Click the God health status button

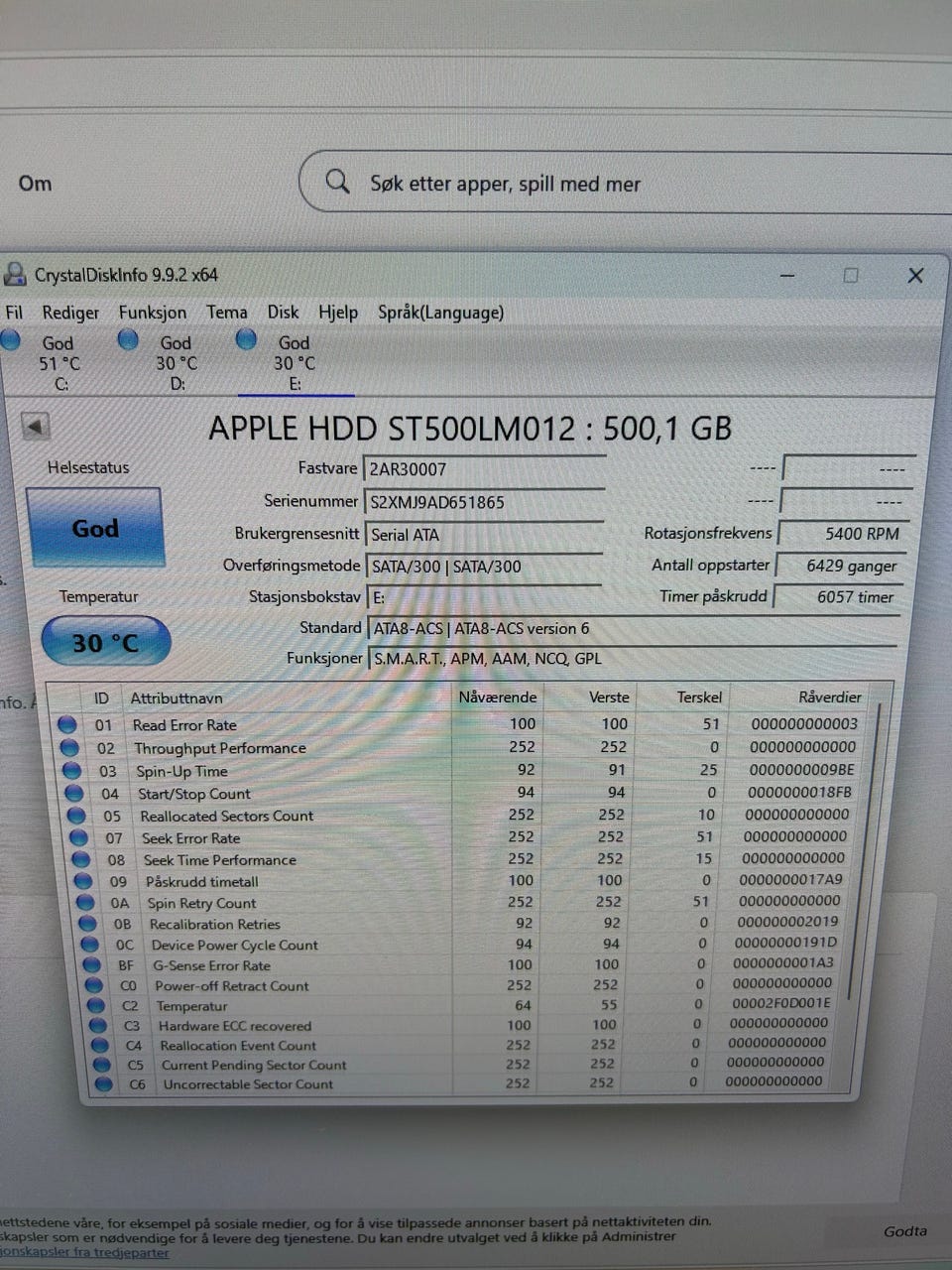[x=94, y=528]
